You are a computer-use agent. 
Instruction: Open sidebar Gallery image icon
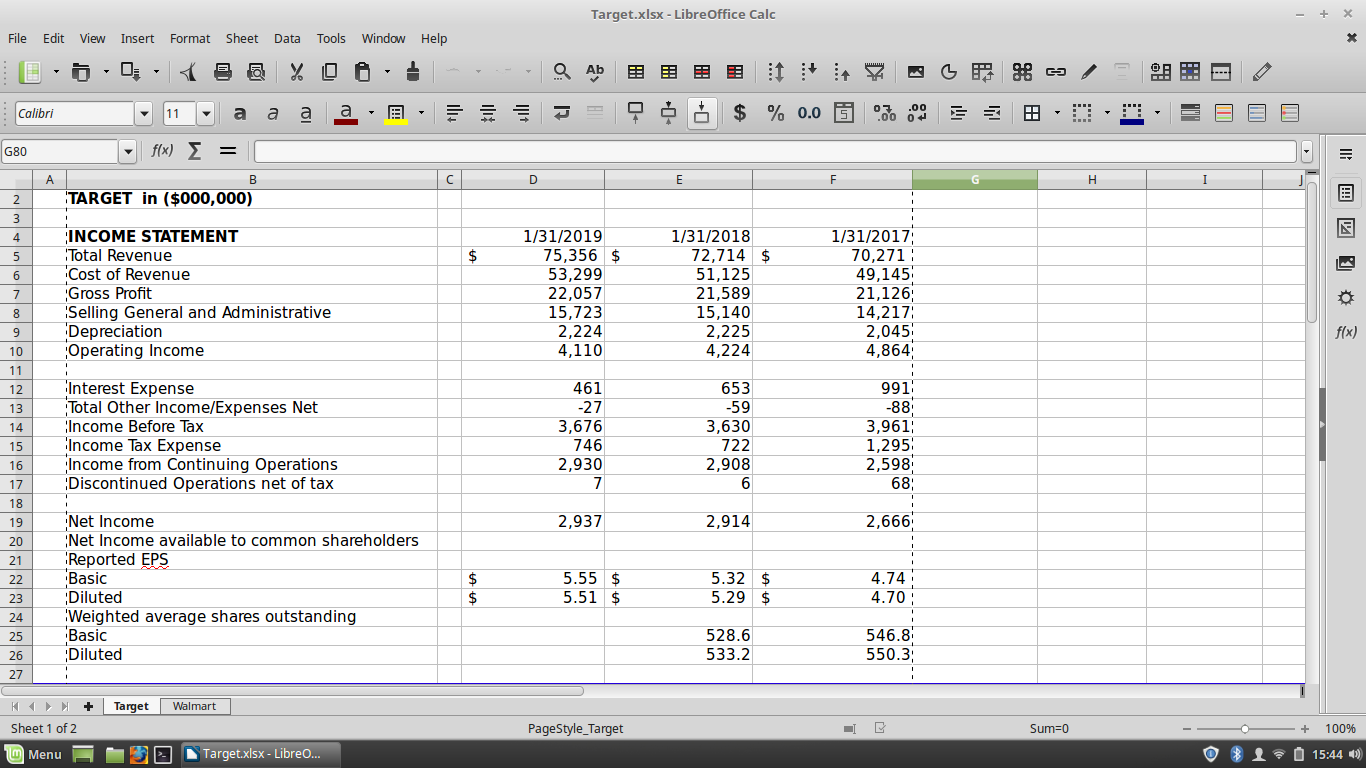pos(1346,263)
